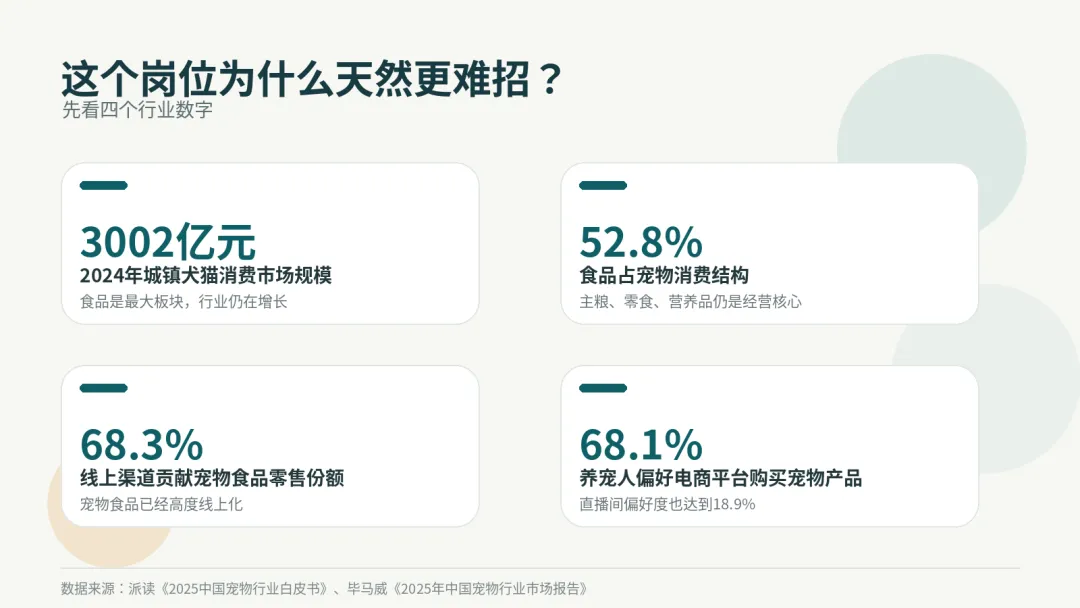This screenshot has height=608, width=1080.
Task: Select the 食品占宠物消费结构 heading
Action: [x=664, y=275]
